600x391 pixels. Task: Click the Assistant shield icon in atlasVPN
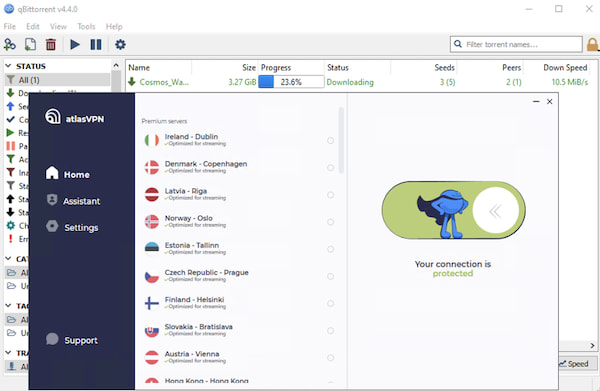tap(52, 200)
